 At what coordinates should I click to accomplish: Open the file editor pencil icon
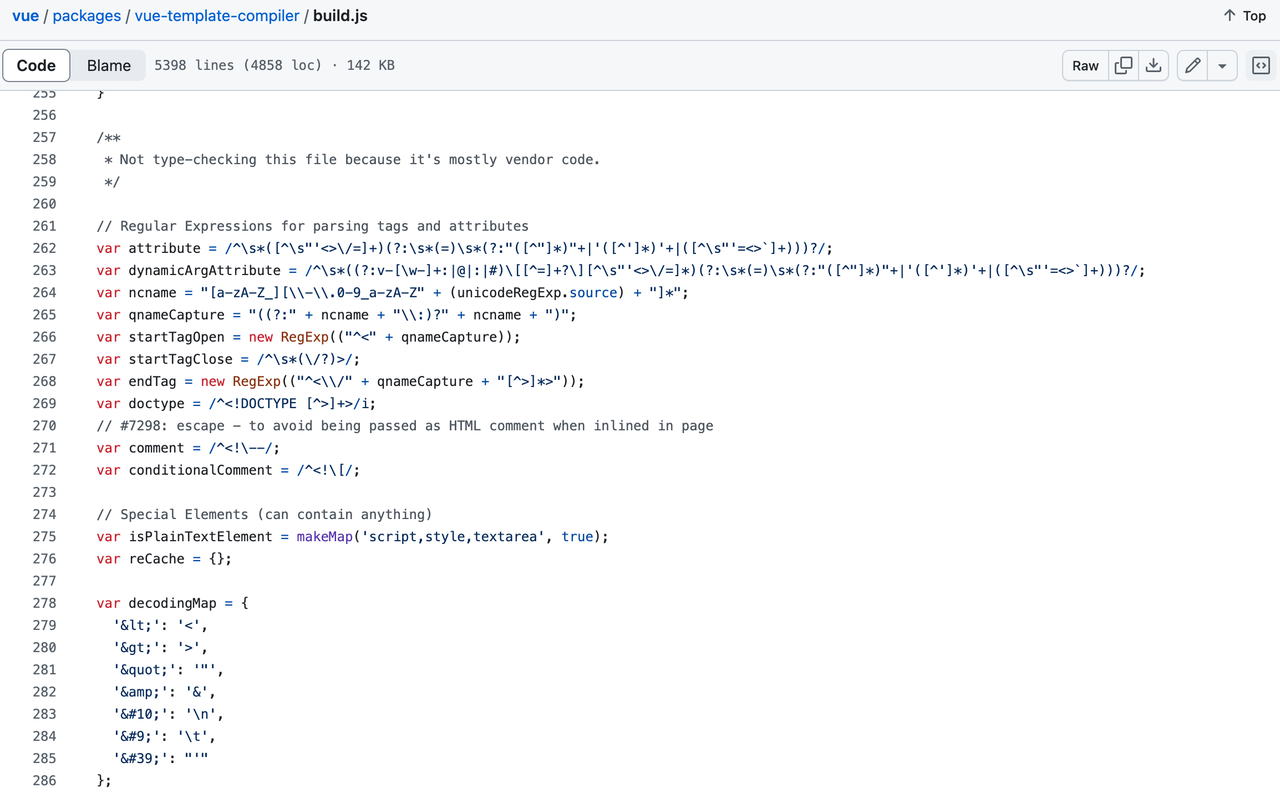tap(1192, 65)
